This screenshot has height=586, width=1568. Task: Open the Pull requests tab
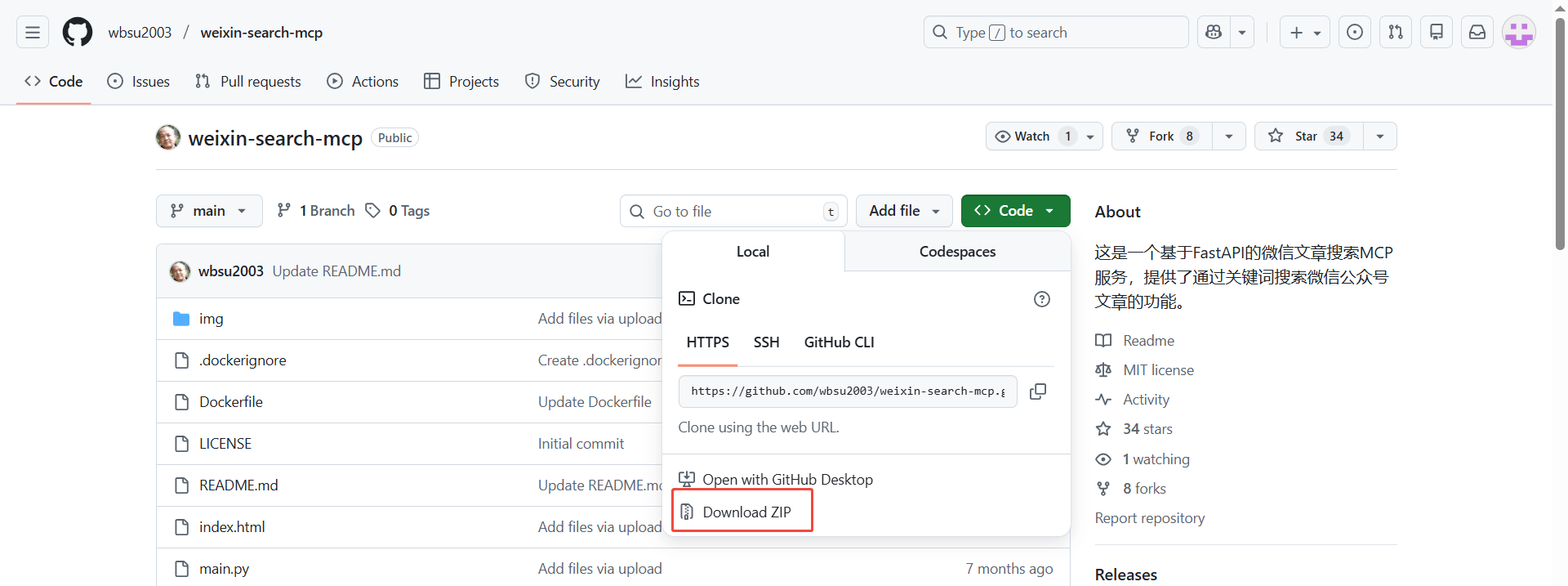248,82
